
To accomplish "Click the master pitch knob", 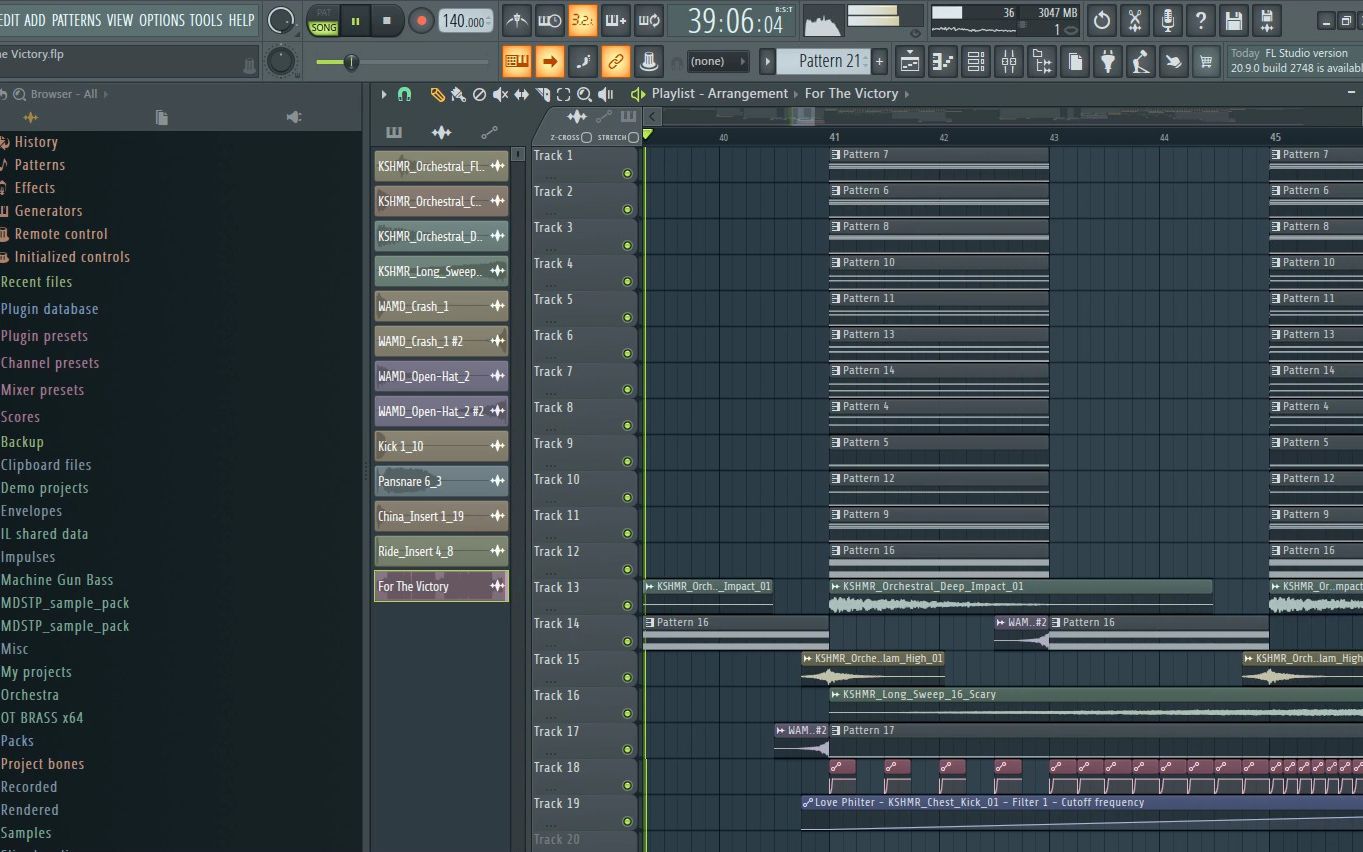I will tap(282, 62).
